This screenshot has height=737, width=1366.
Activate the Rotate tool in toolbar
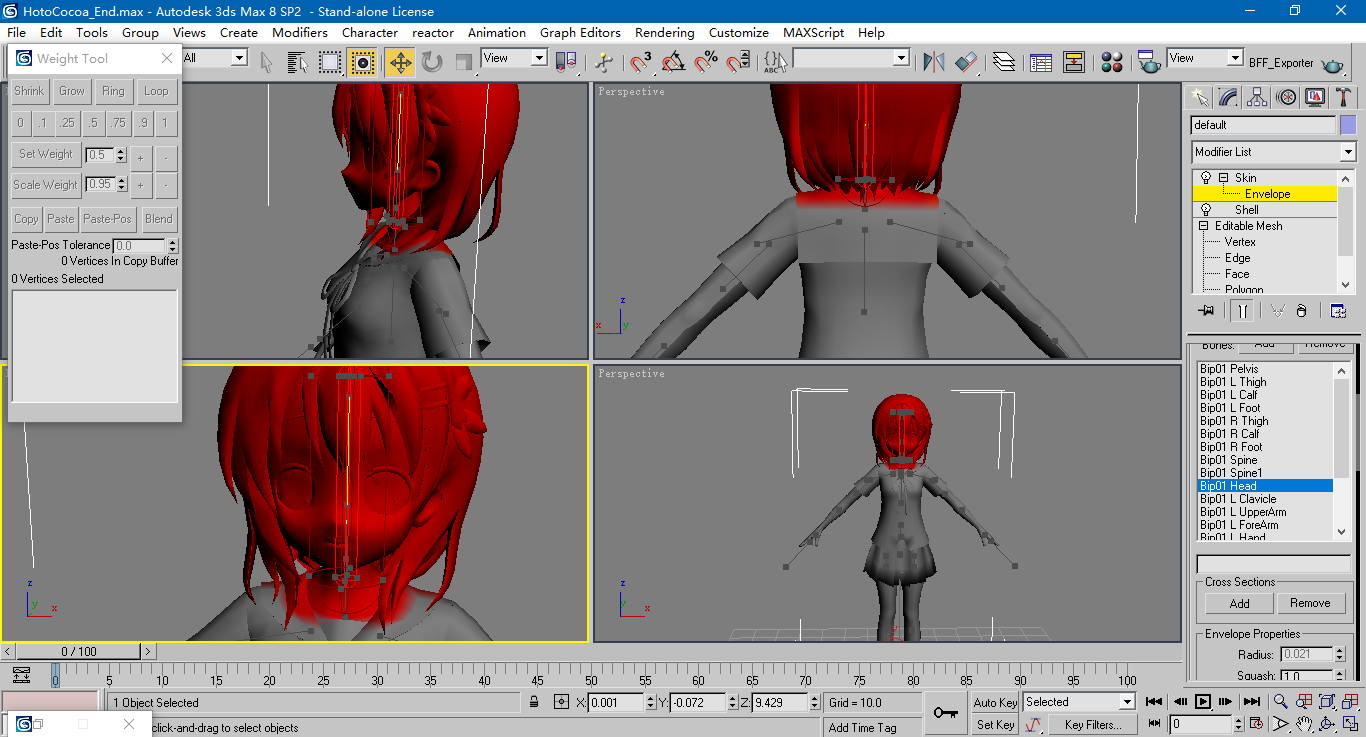[432, 62]
